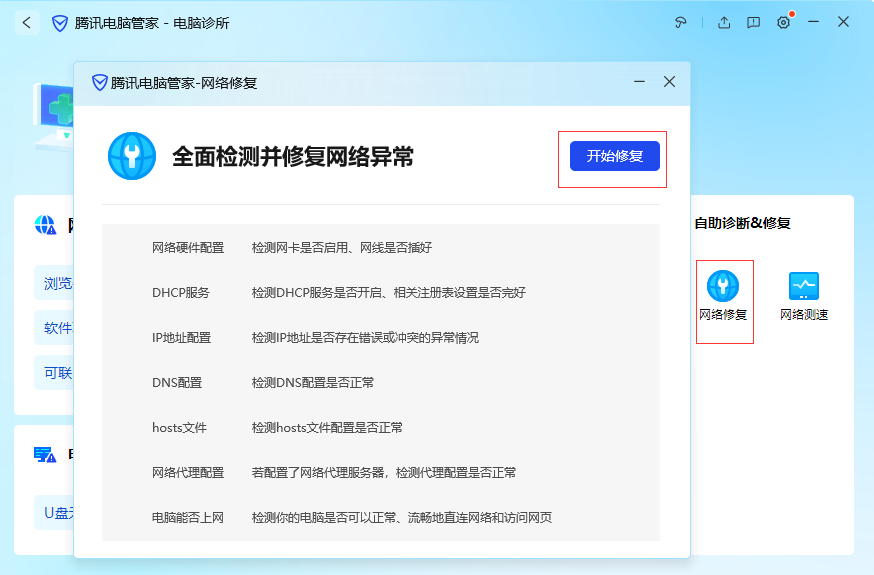
Task: Click the hardware warning icon in lower left card
Action: [x=45, y=455]
